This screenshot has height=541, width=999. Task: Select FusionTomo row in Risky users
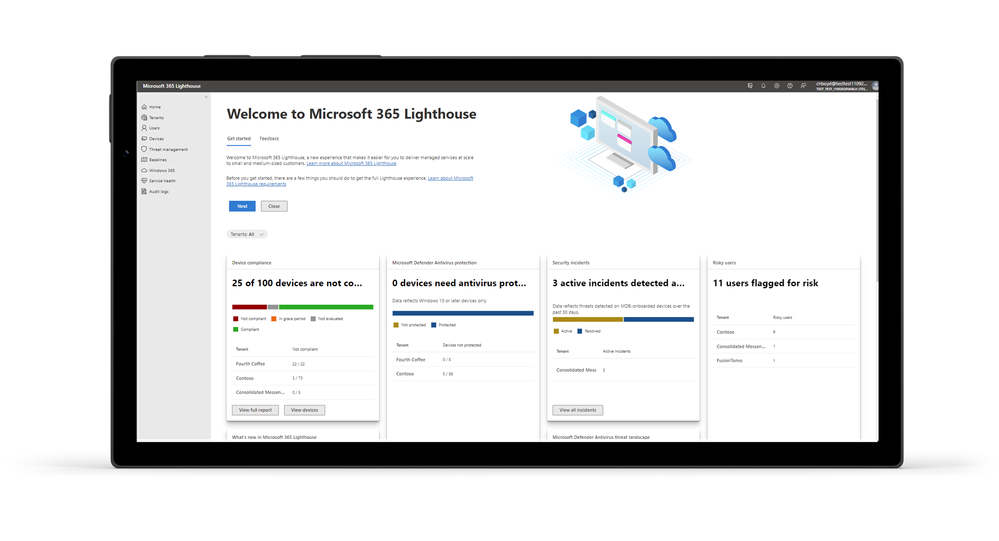pos(784,361)
